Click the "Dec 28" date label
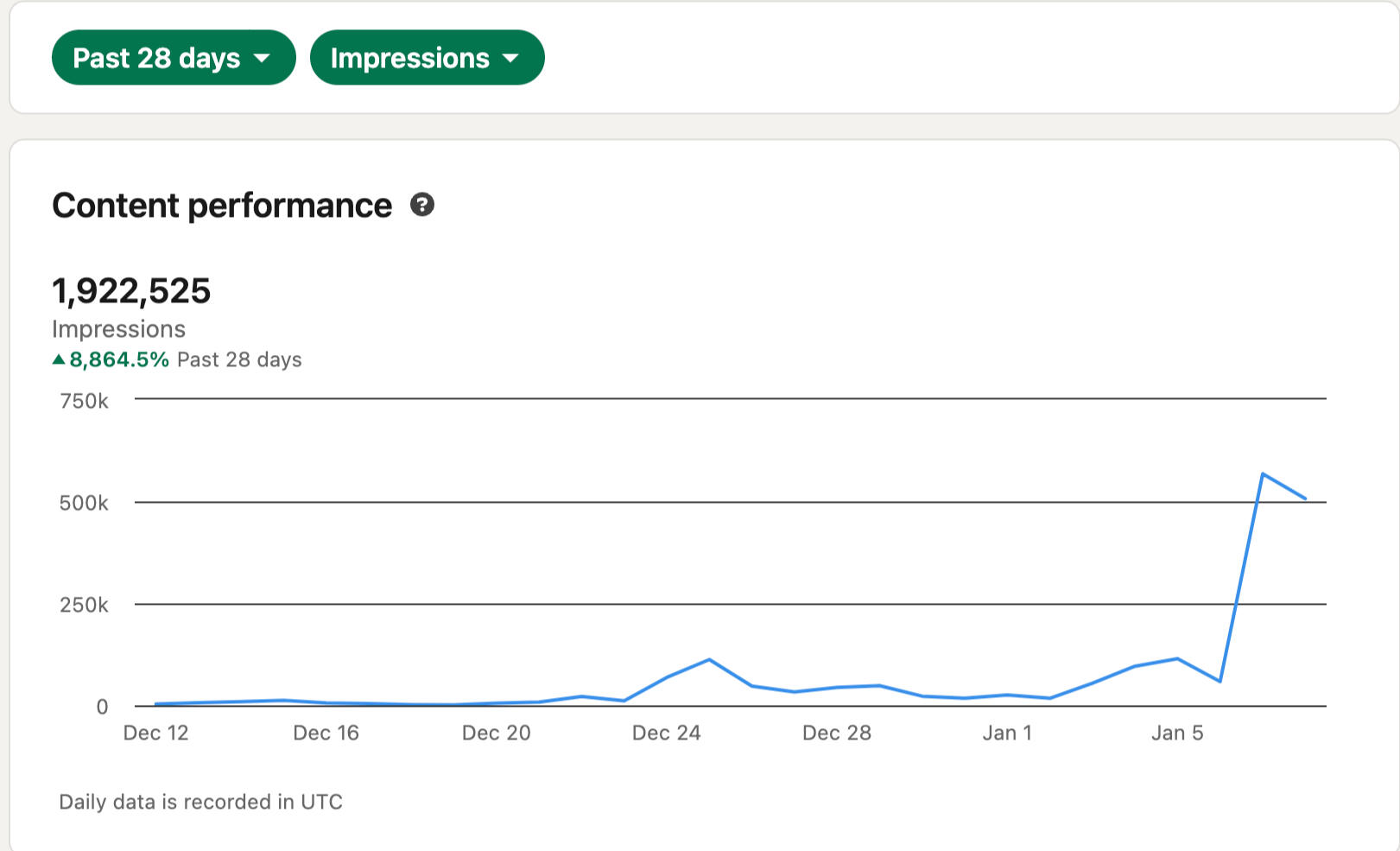 click(836, 733)
